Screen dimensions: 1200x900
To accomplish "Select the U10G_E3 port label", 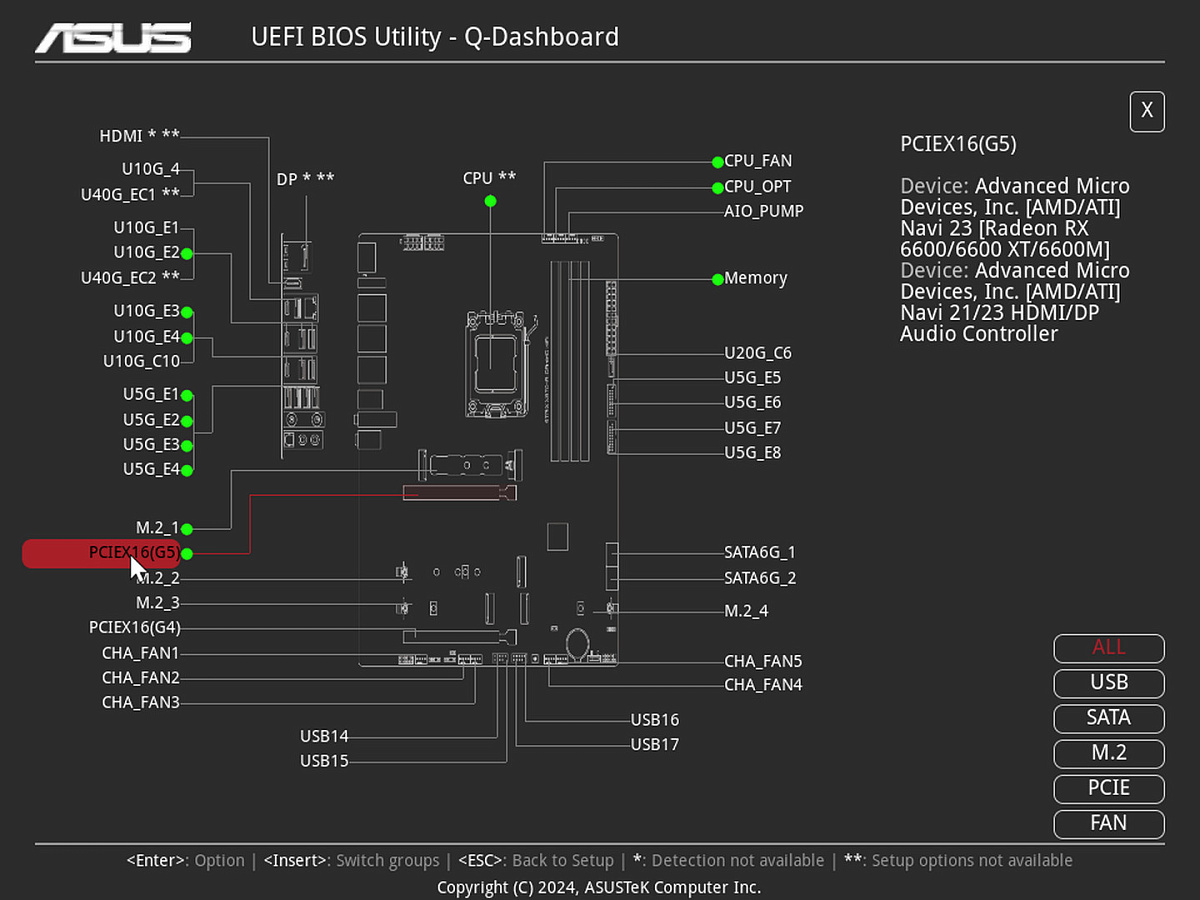I will pos(146,311).
